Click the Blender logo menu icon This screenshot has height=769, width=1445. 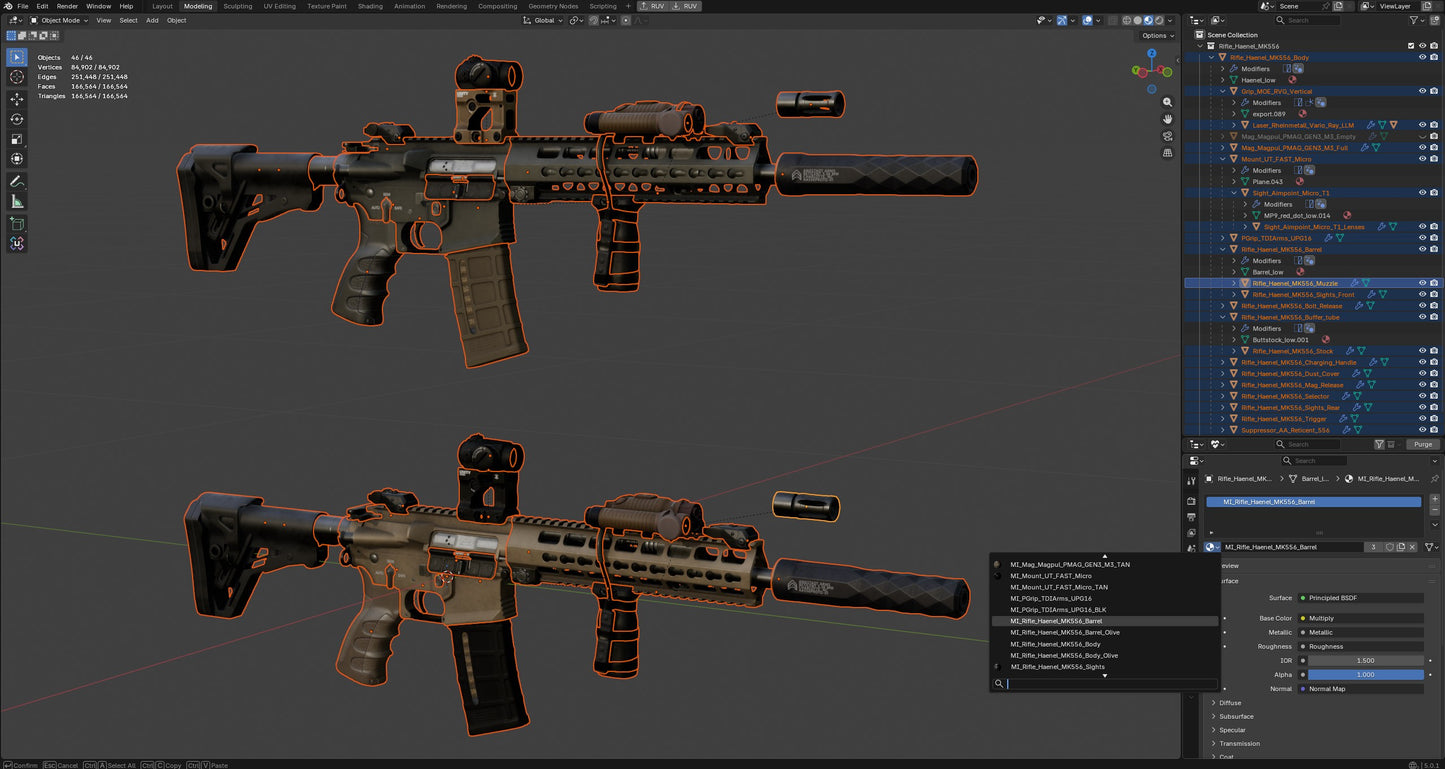point(8,6)
